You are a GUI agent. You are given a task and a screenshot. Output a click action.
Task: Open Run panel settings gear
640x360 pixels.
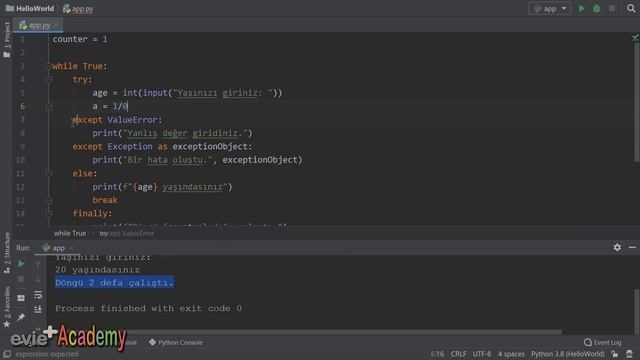[617, 247]
